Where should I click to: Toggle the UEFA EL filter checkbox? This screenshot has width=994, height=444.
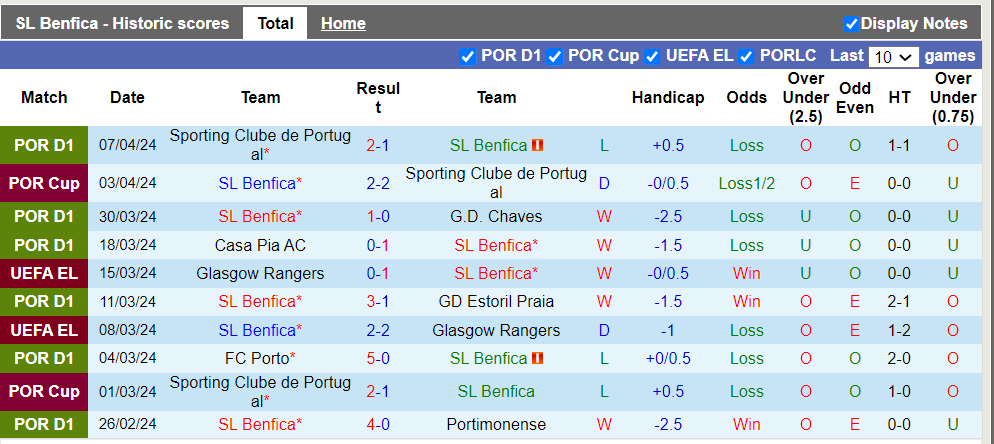(x=652, y=56)
